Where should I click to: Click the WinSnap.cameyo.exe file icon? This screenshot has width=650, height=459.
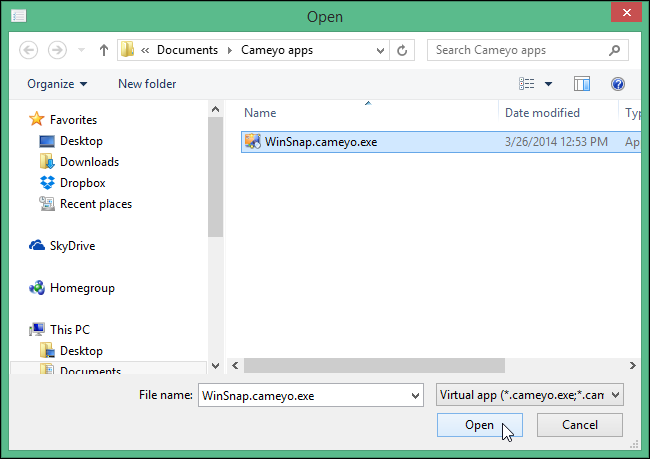[252, 141]
